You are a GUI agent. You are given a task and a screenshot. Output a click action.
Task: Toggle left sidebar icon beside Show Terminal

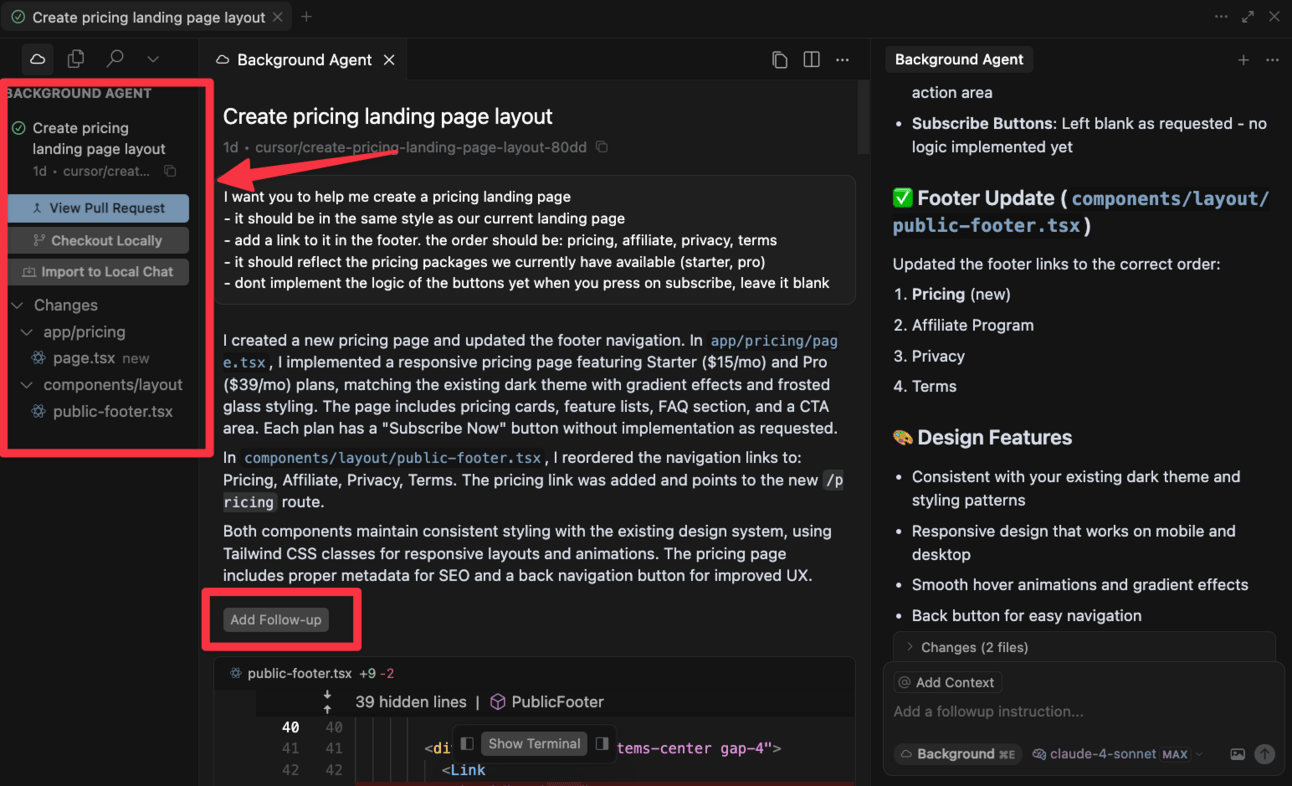point(467,743)
